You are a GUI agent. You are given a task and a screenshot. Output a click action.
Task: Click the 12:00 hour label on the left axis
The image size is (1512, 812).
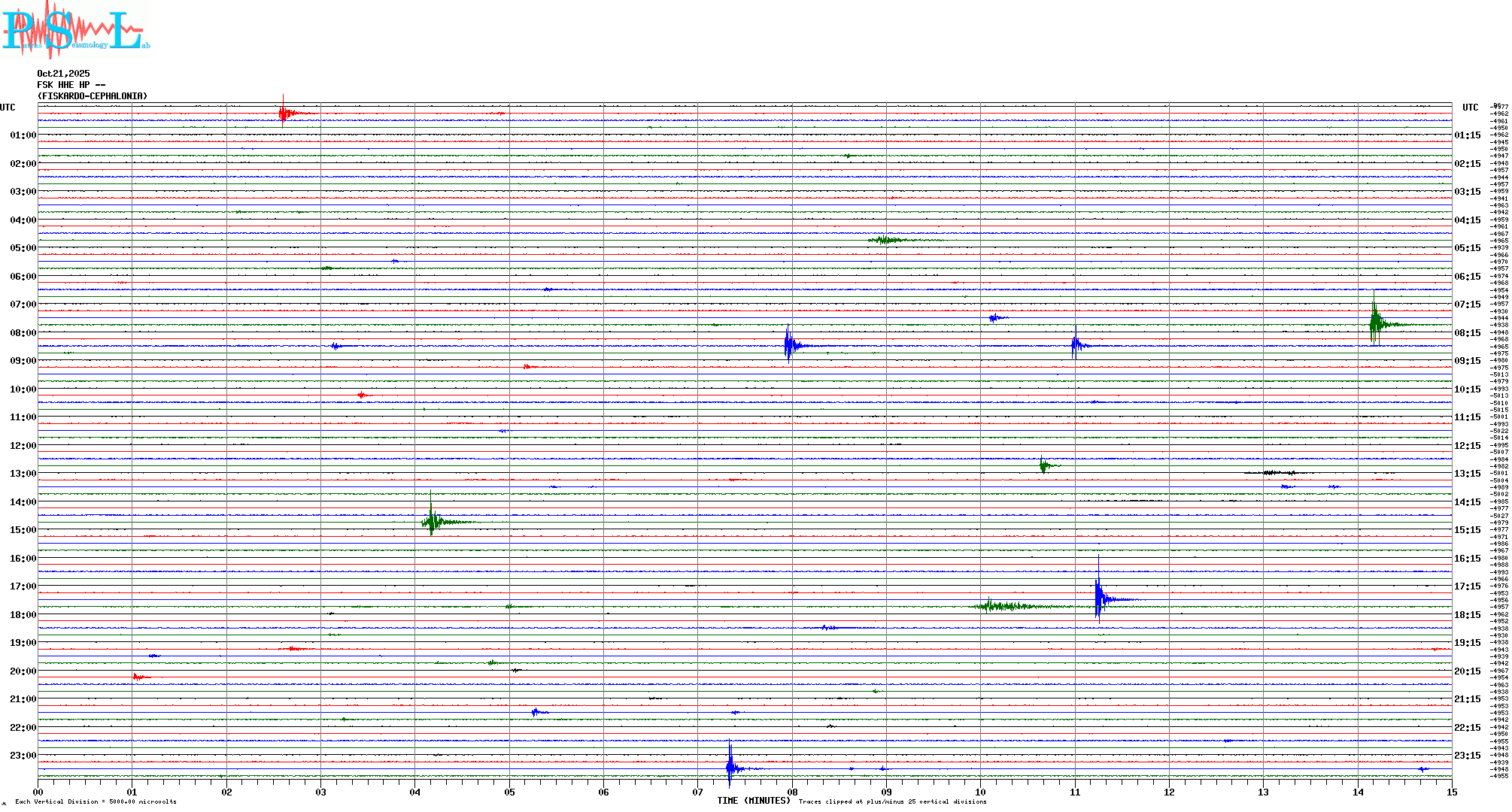coord(23,446)
